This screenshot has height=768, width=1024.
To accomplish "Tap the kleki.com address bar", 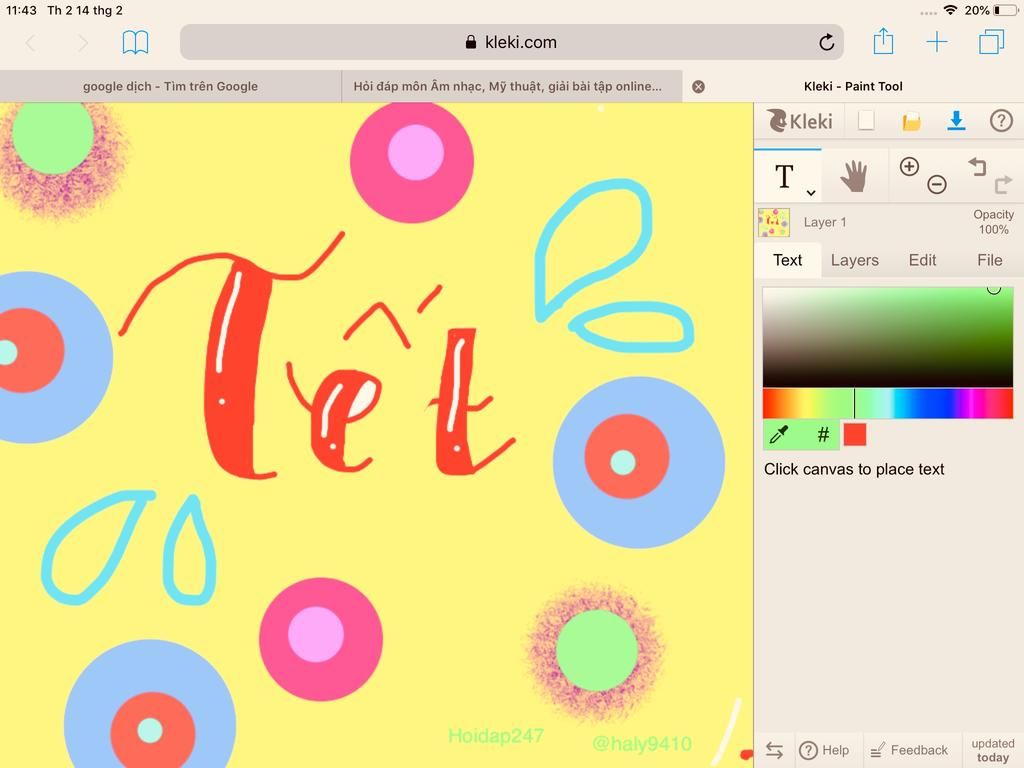I will [x=511, y=42].
